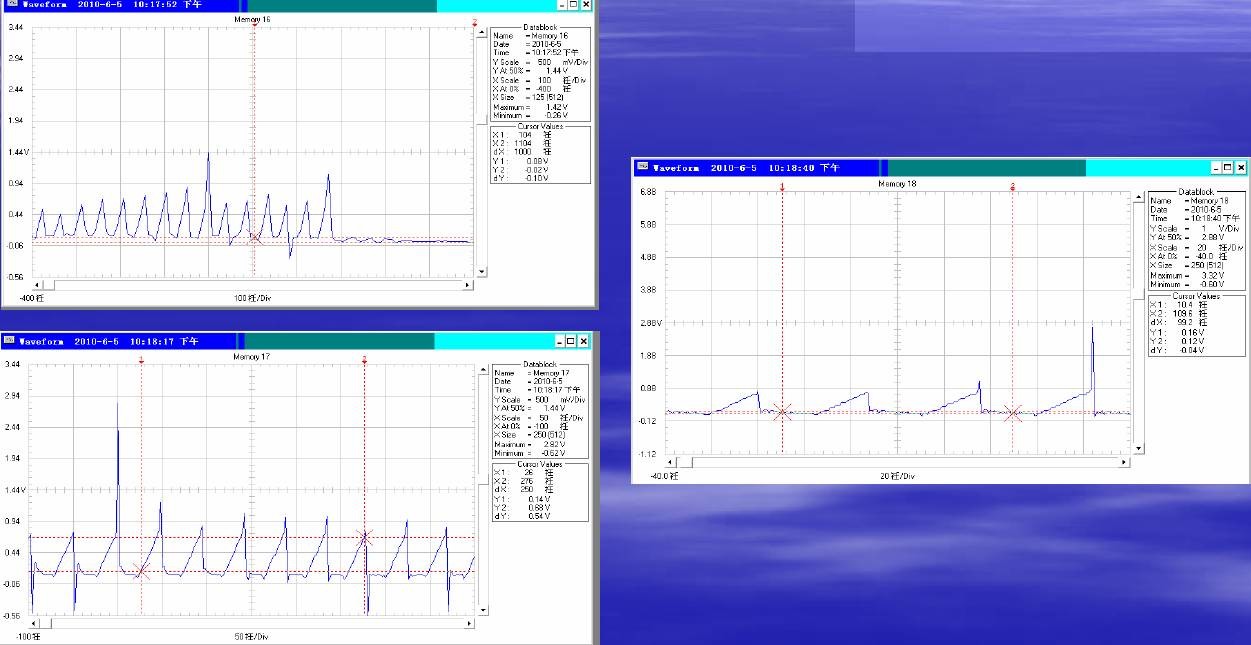Click the cursor crosshair in Memory 16 plot

(x=254, y=237)
